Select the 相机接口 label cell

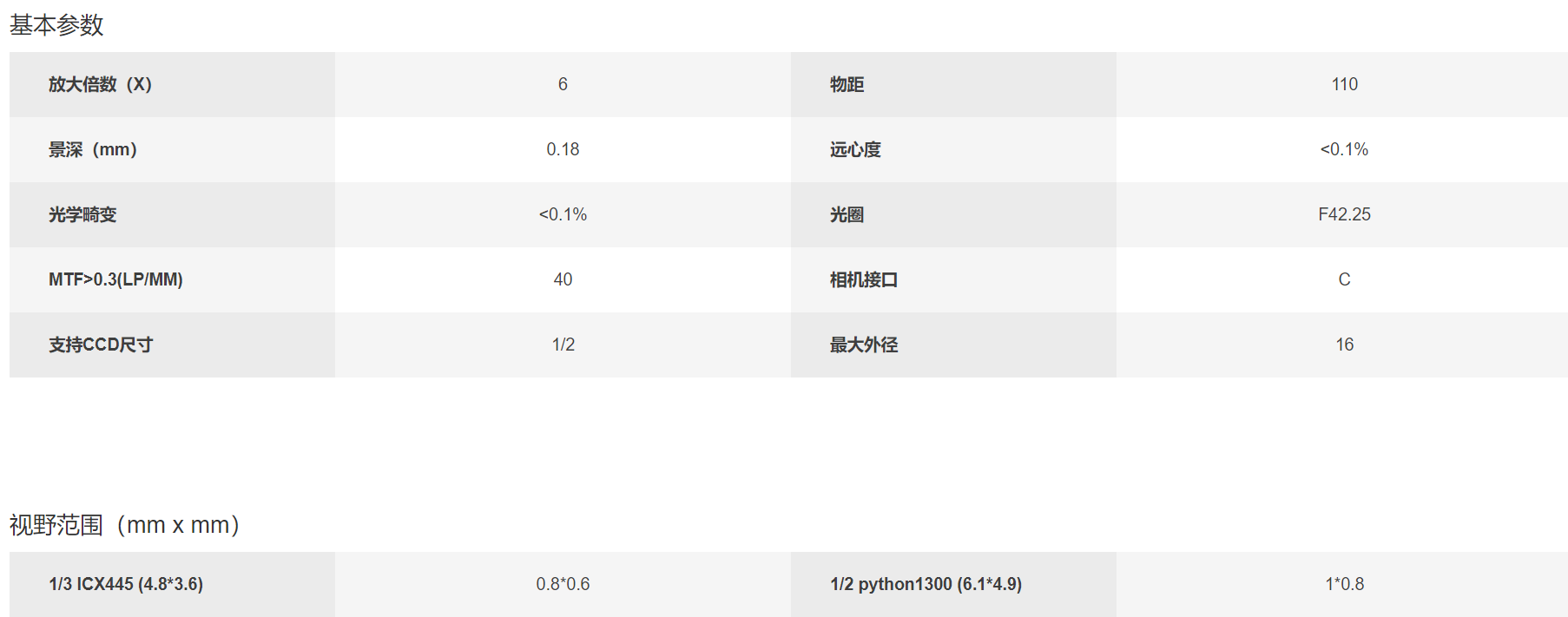pyautogui.click(x=953, y=279)
